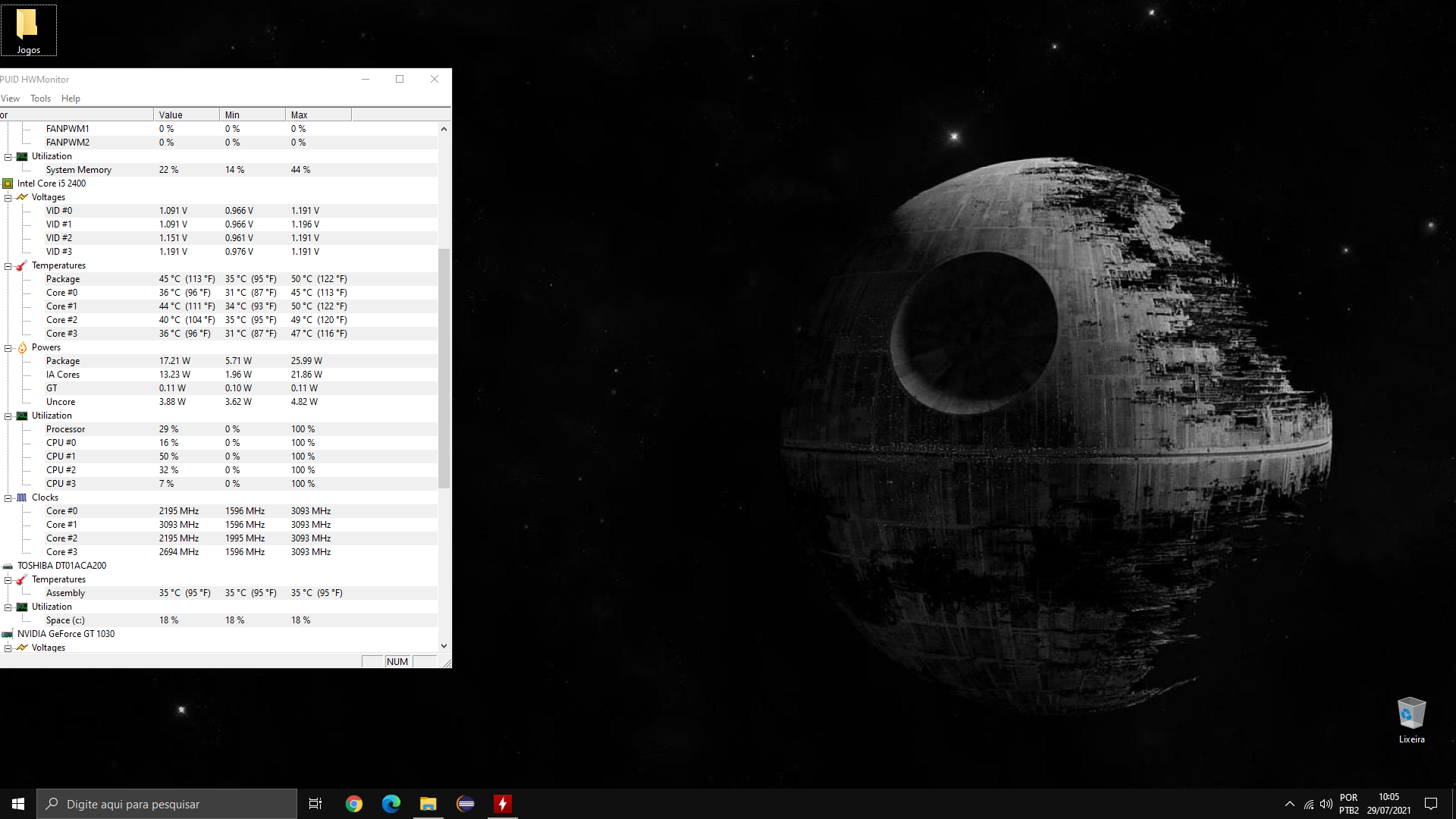Select the Core #3 clock row at 2694 MHz

[x=218, y=552]
